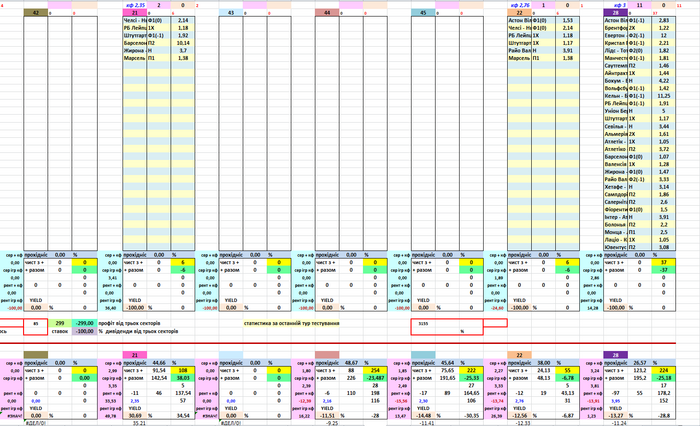Select the 'Брентфор' team cell

pyautogui.click(x=616, y=28)
